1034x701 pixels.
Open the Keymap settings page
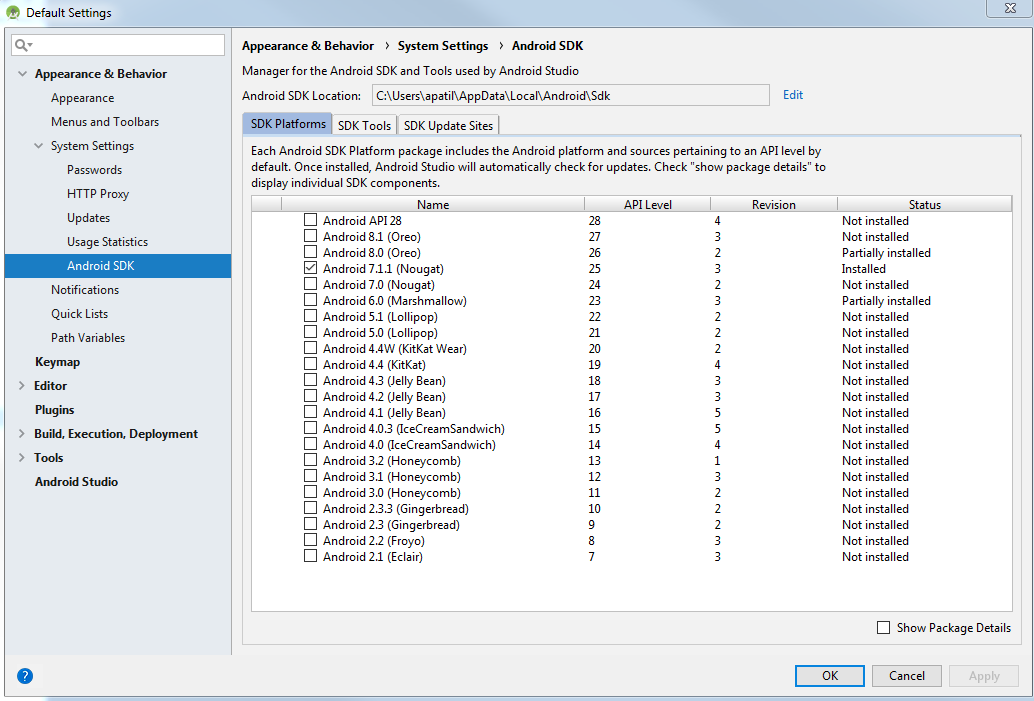57,361
